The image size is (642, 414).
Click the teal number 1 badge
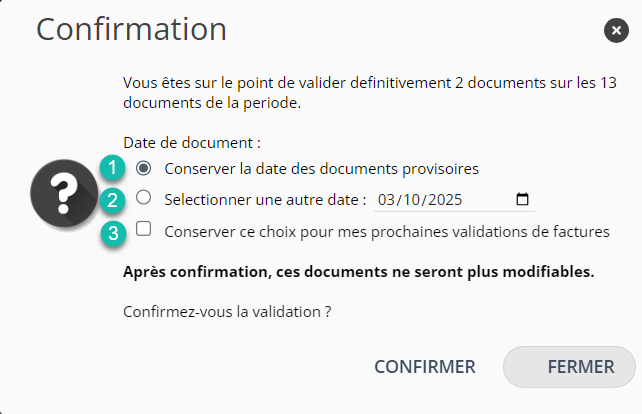[x=114, y=167]
